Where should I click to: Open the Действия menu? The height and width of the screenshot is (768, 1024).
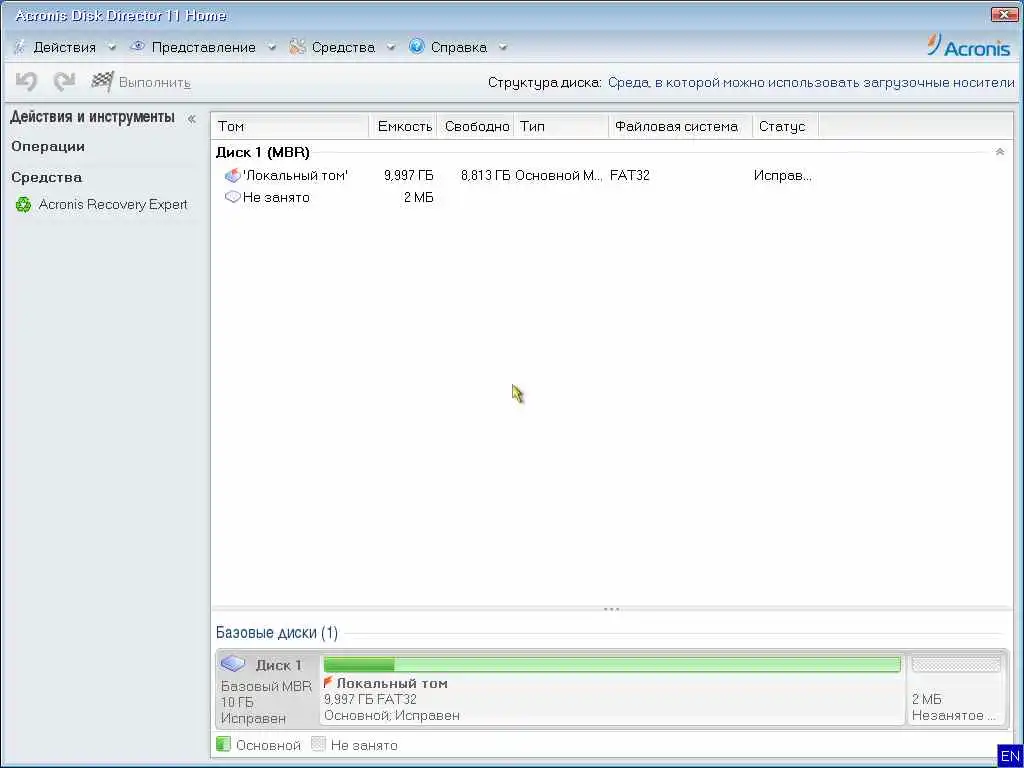(x=64, y=47)
